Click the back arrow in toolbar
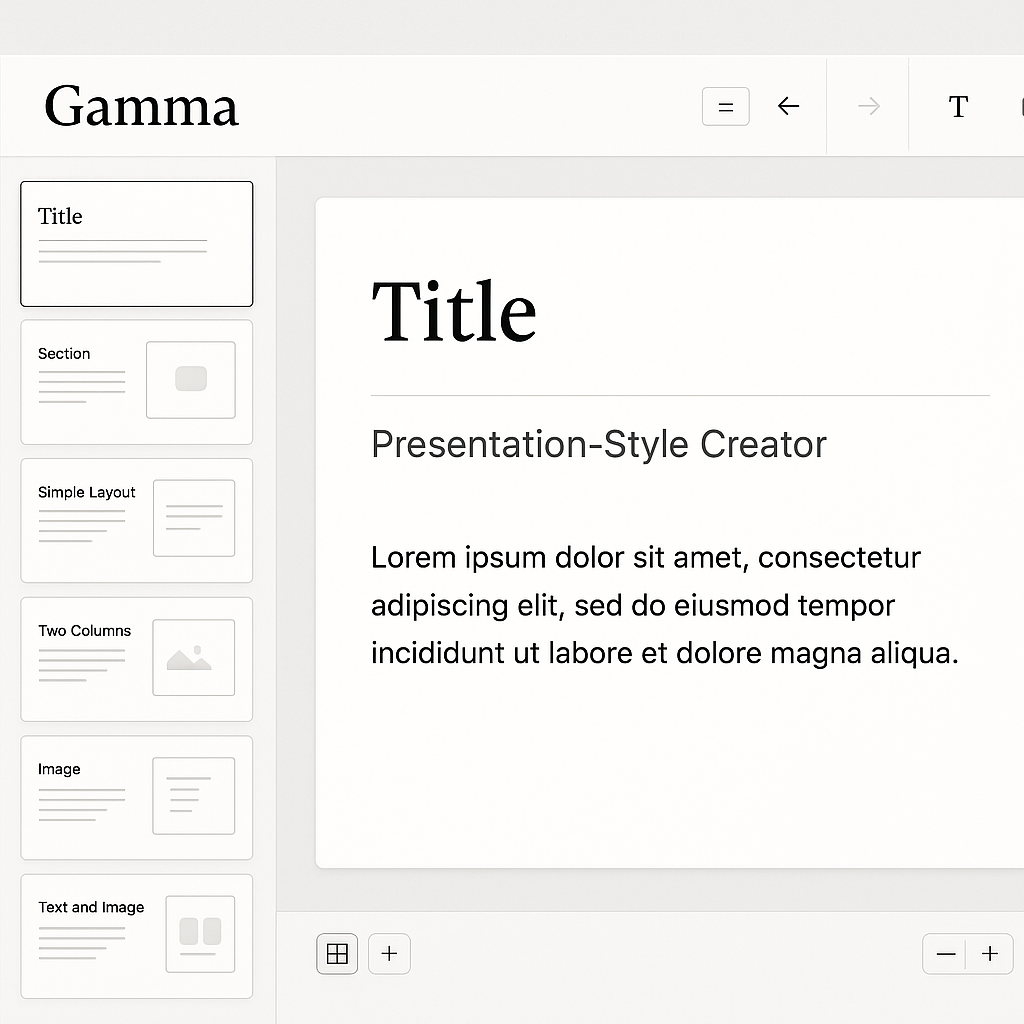 tap(788, 106)
